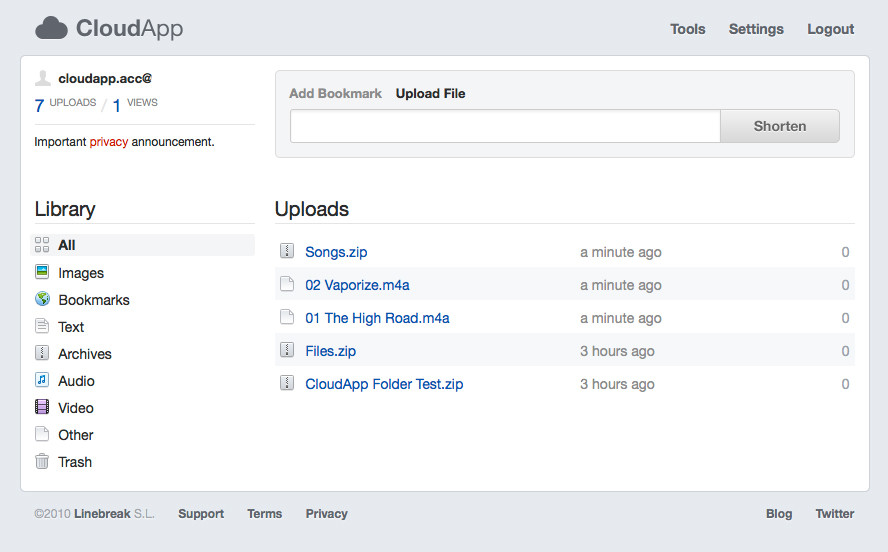Open the CloudApp Folder Test.zip upload

pos(384,384)
